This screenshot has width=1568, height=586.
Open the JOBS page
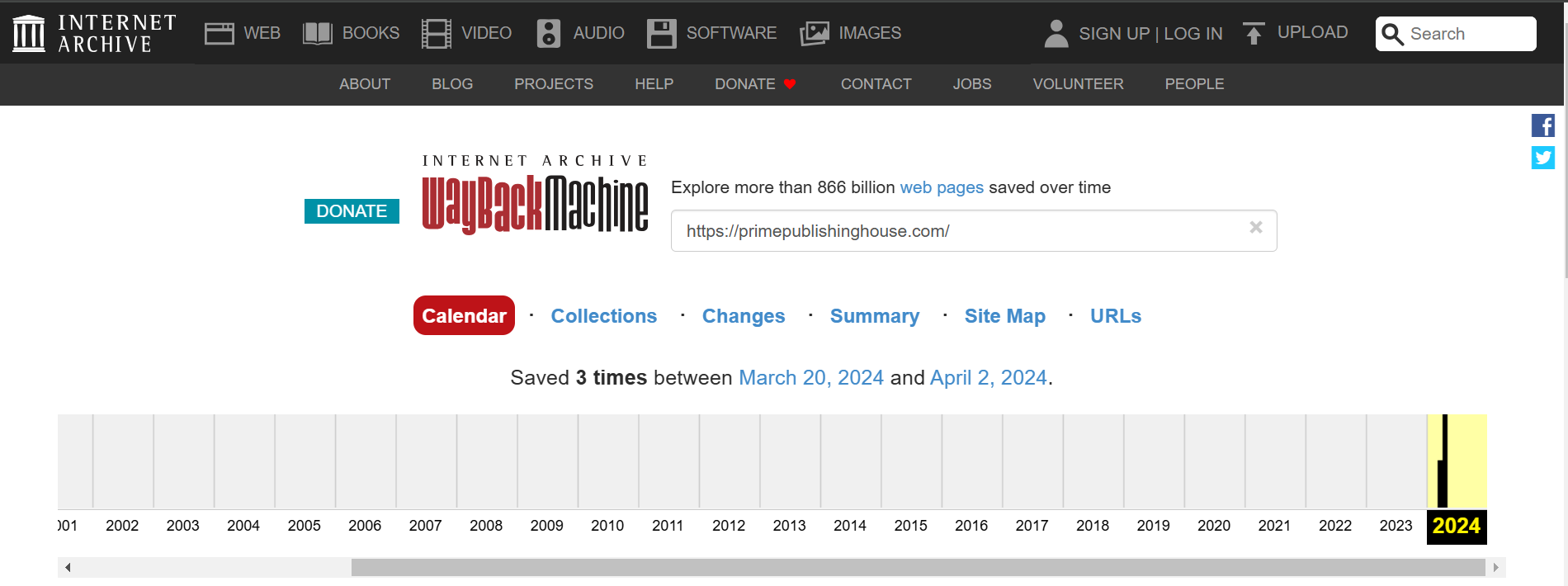972,84
